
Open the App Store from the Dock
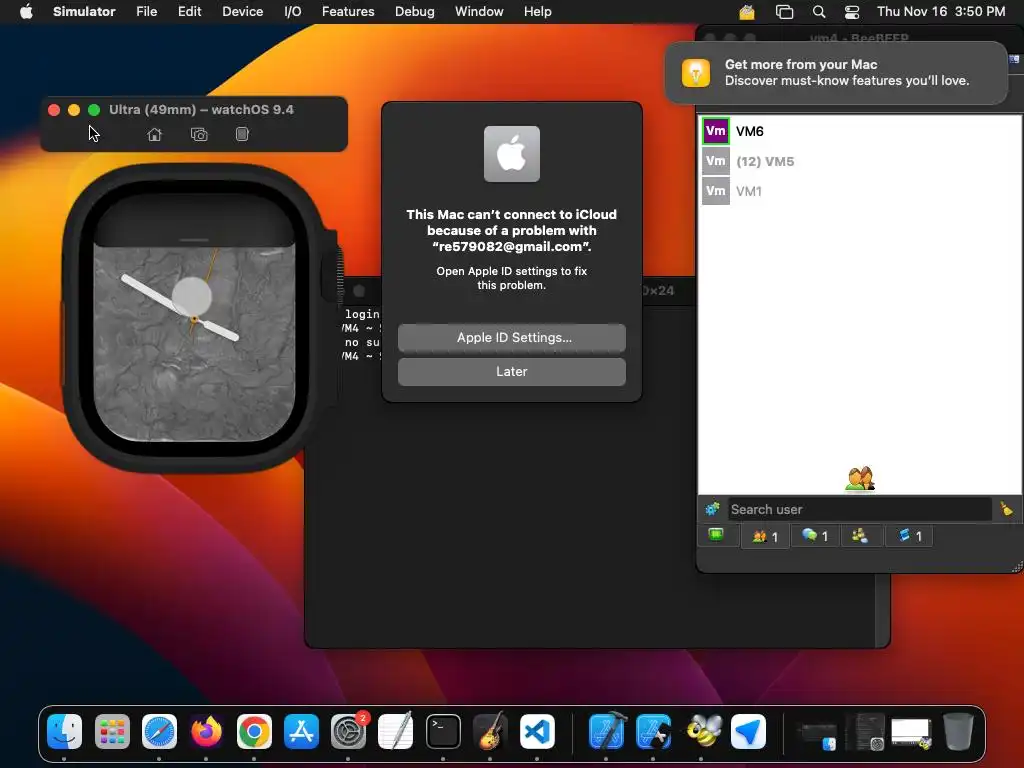click(x=301, y=731)
